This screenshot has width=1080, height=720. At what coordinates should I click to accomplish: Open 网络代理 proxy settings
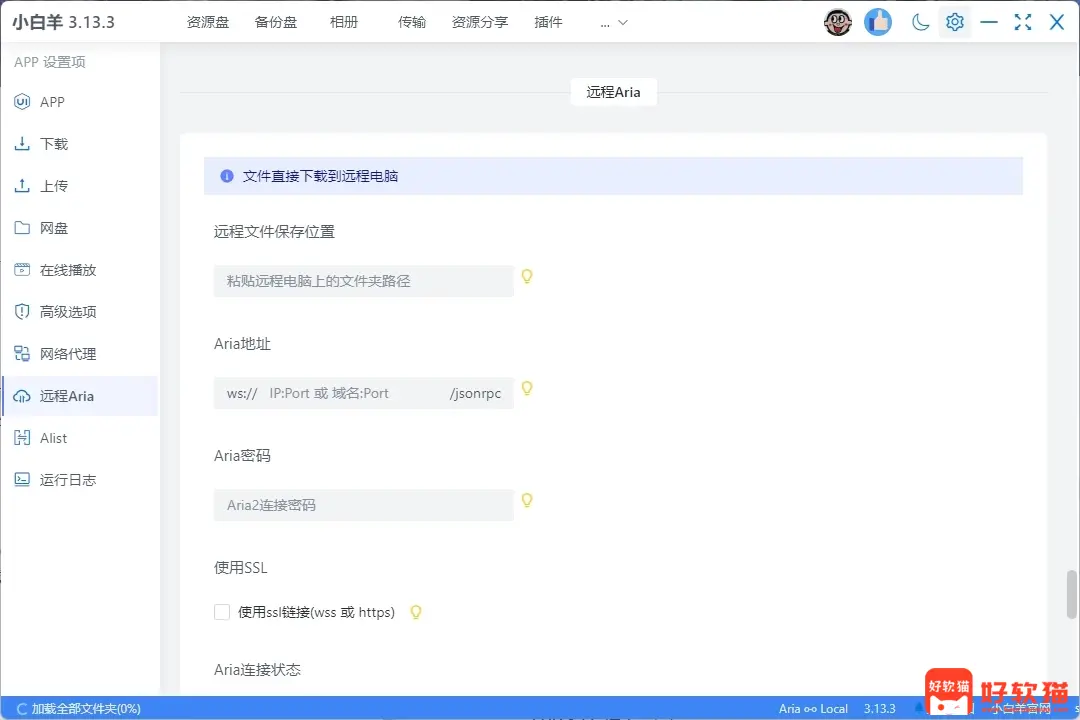pos(80,354)
